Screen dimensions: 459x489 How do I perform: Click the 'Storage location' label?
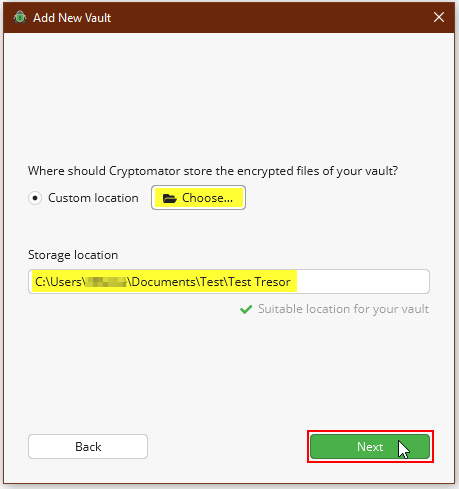click(73, 255)
